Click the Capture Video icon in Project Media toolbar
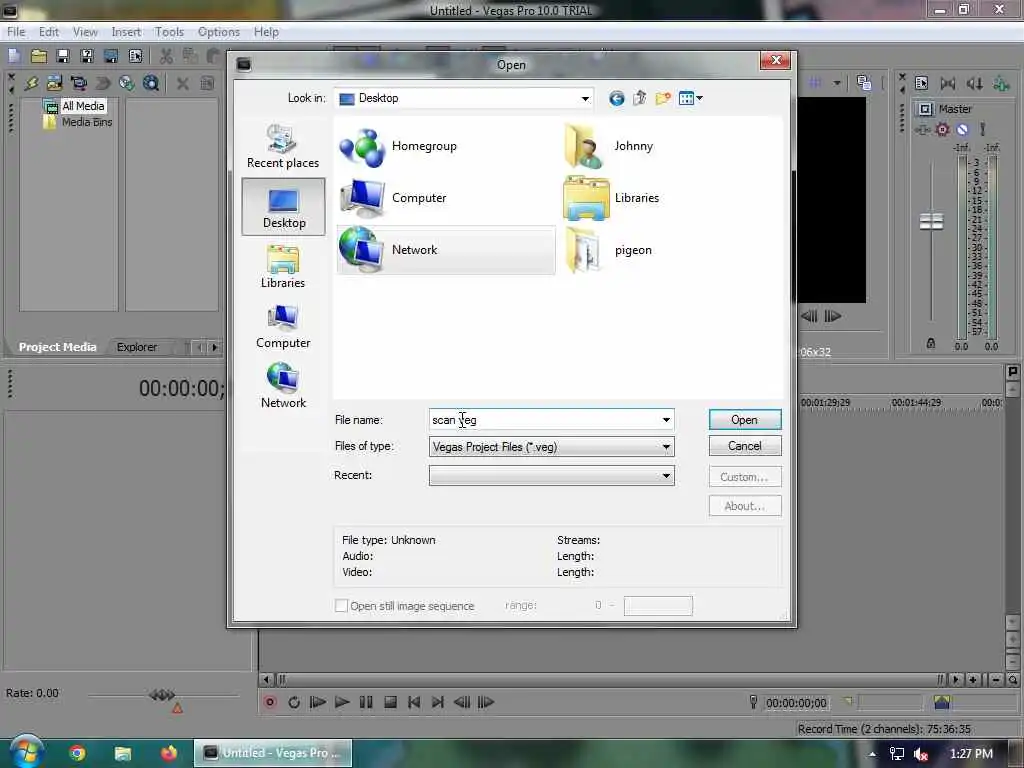Screen dimensions: 1024x768 [78, 83]
